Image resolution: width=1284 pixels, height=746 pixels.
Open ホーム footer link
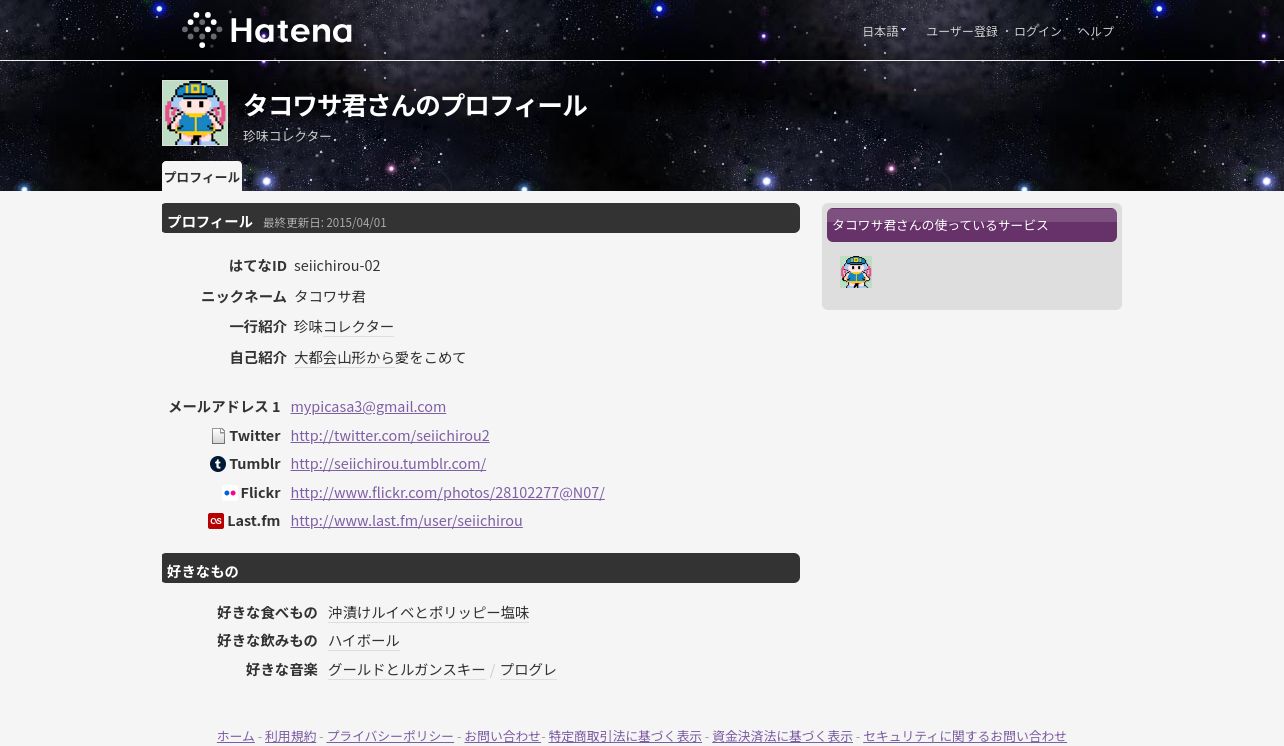(236, 736)
